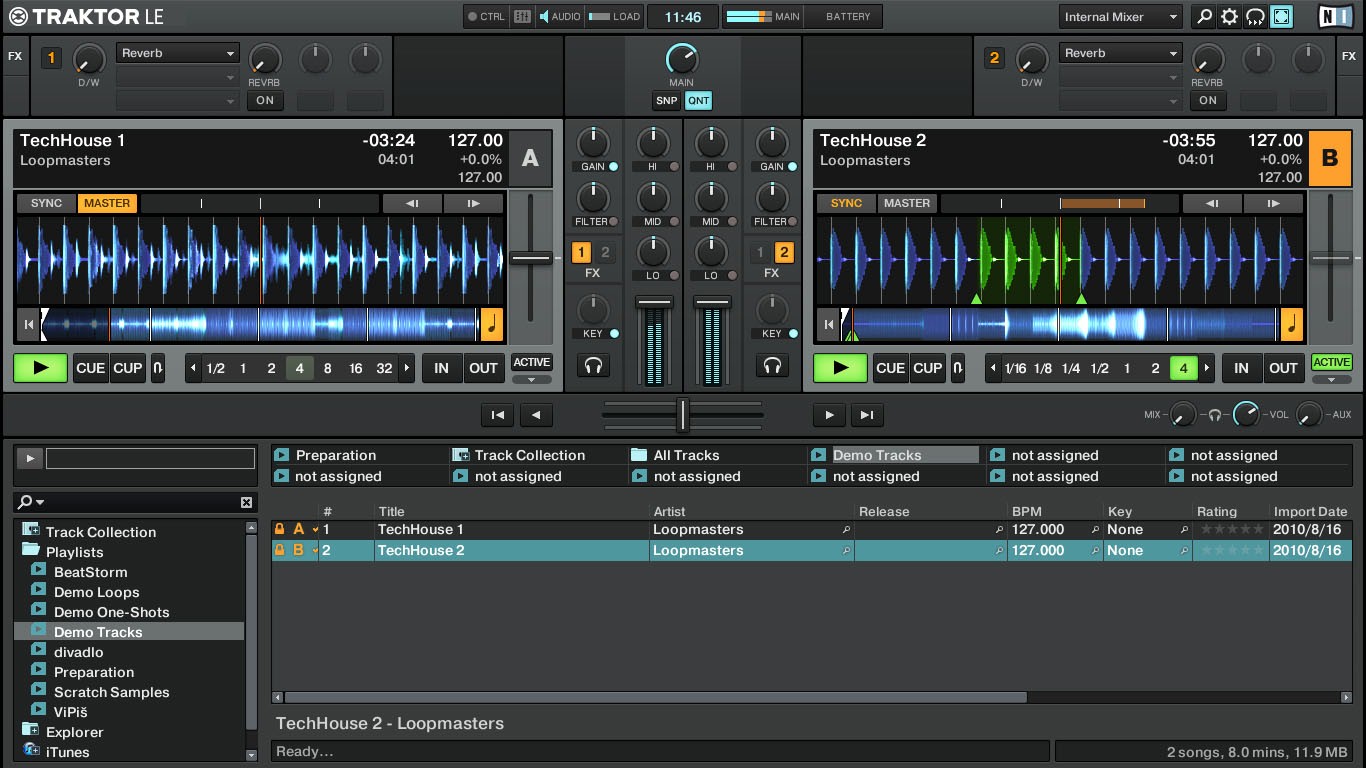Toggle QNT quantize mode
The image size is (1366, 768).
pyautogui.click(x=698, y=101)
